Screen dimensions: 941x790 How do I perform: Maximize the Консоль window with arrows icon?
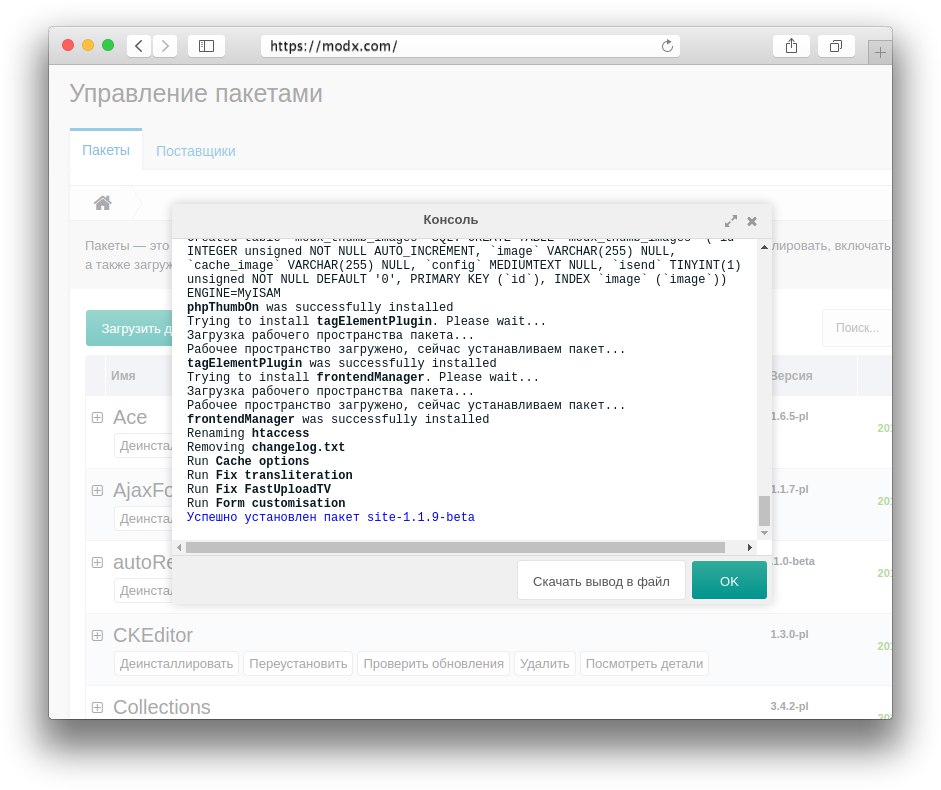pyautogui.click(x=730, y=221)
